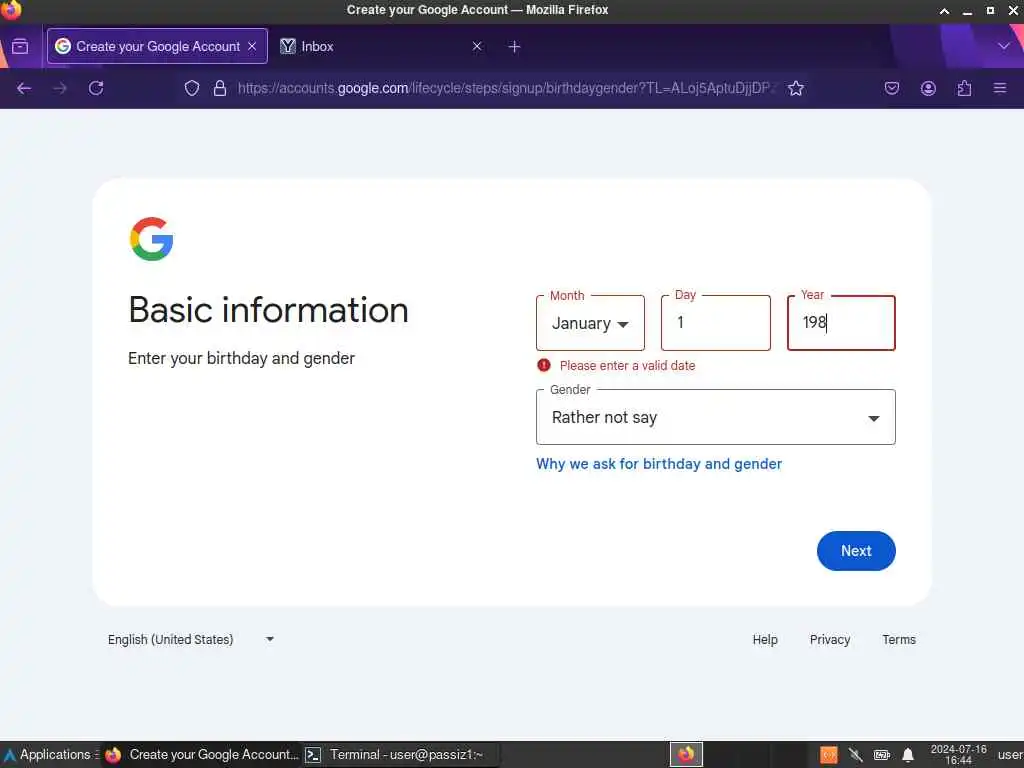Go back with the back arrow

click(x=24, y=88)
